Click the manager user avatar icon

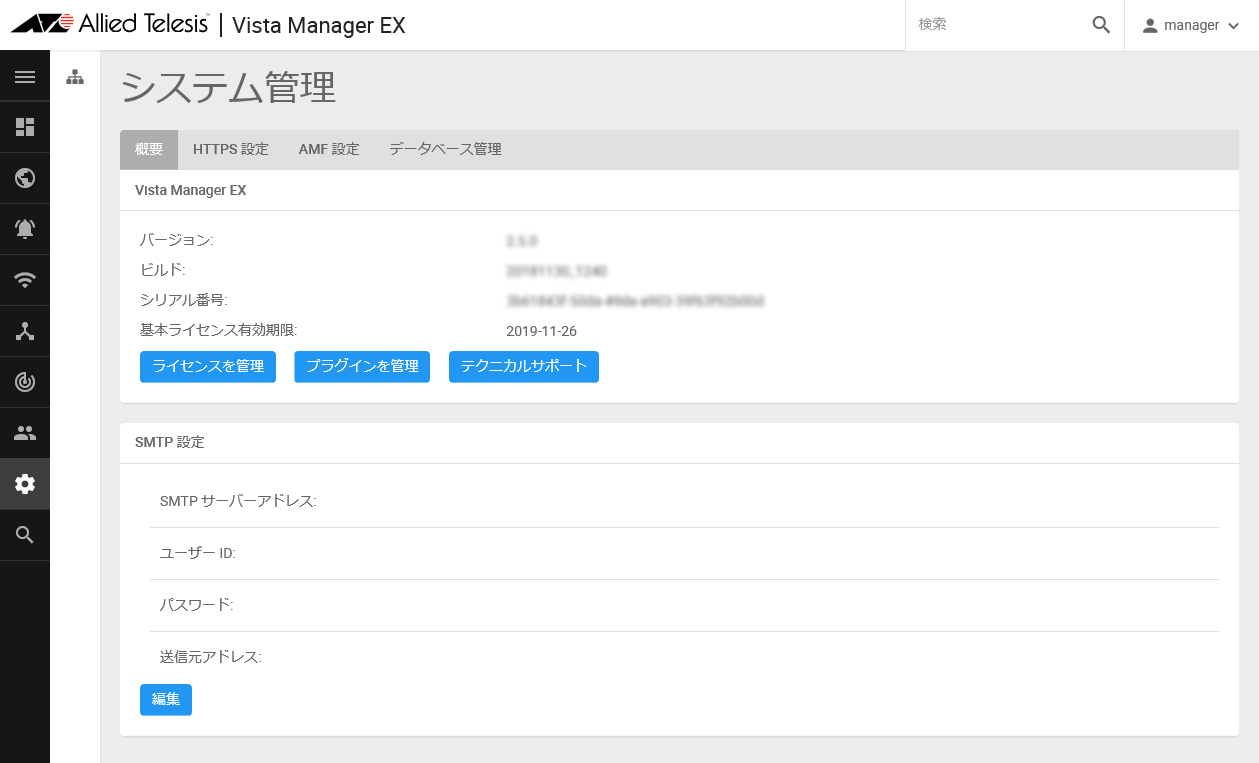[x=1150, y=25]
